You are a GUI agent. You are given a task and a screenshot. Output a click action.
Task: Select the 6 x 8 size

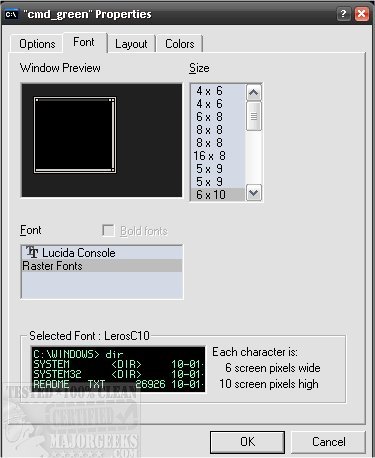click(x=218, y=117)
